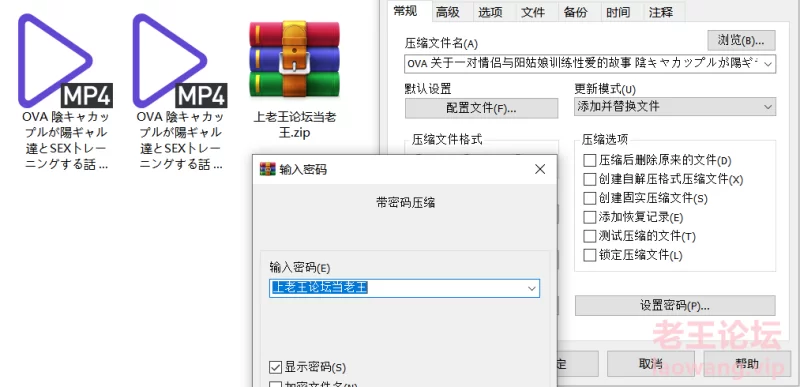Screen dimensions: 800x387
Task: Expand the 输入密码 history dropdown arrow
Action: 532,289
